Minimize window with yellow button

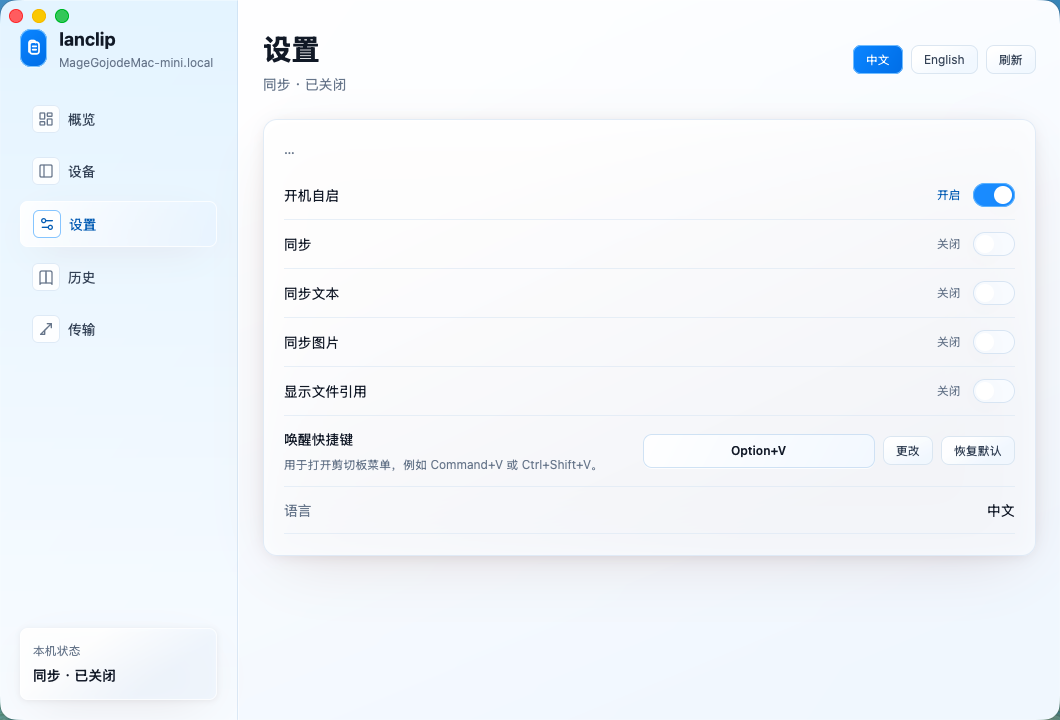pyautogui.click(x=39, y=16)
